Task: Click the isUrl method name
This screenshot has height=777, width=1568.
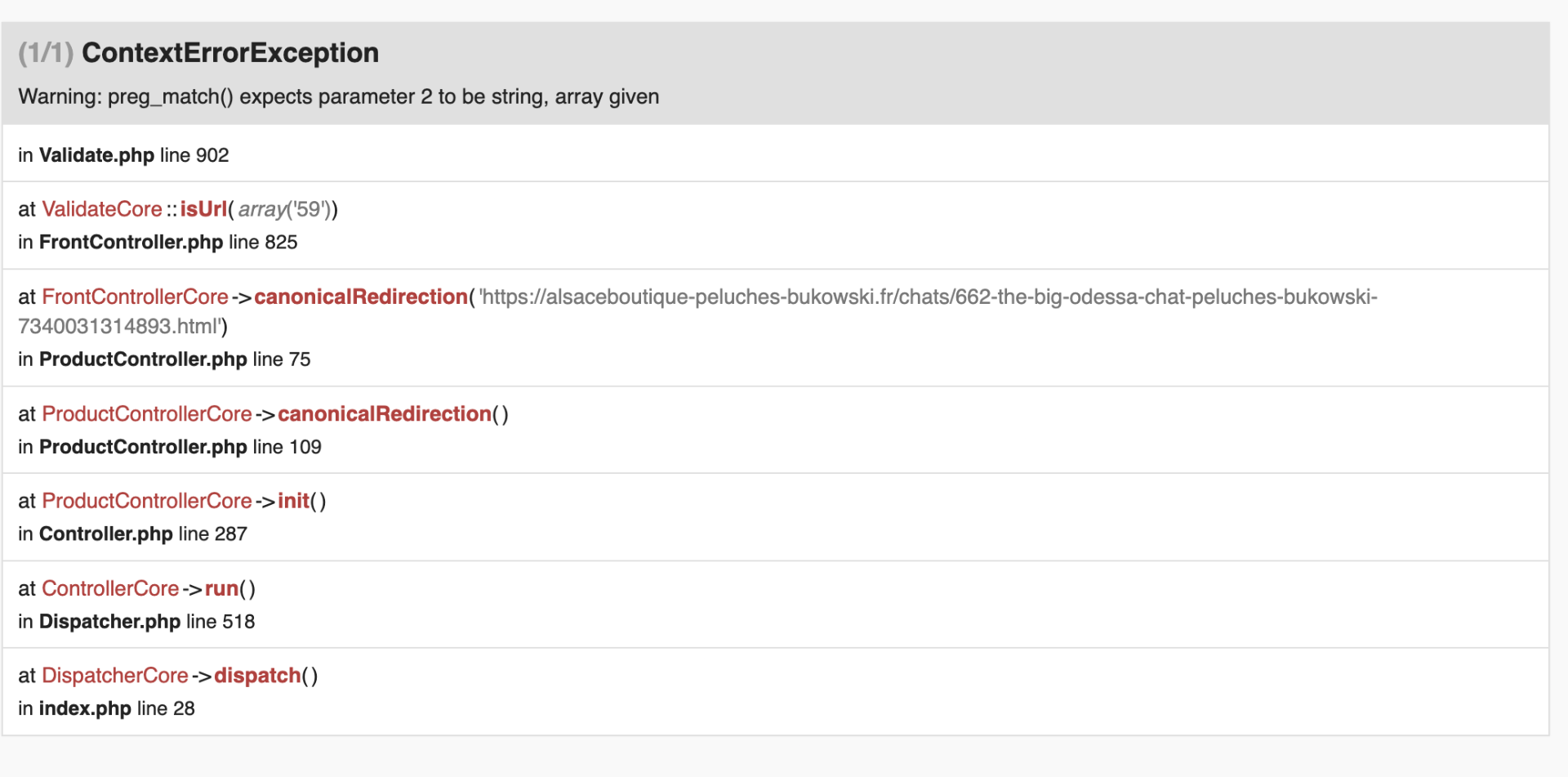Action: click(203, 209)
